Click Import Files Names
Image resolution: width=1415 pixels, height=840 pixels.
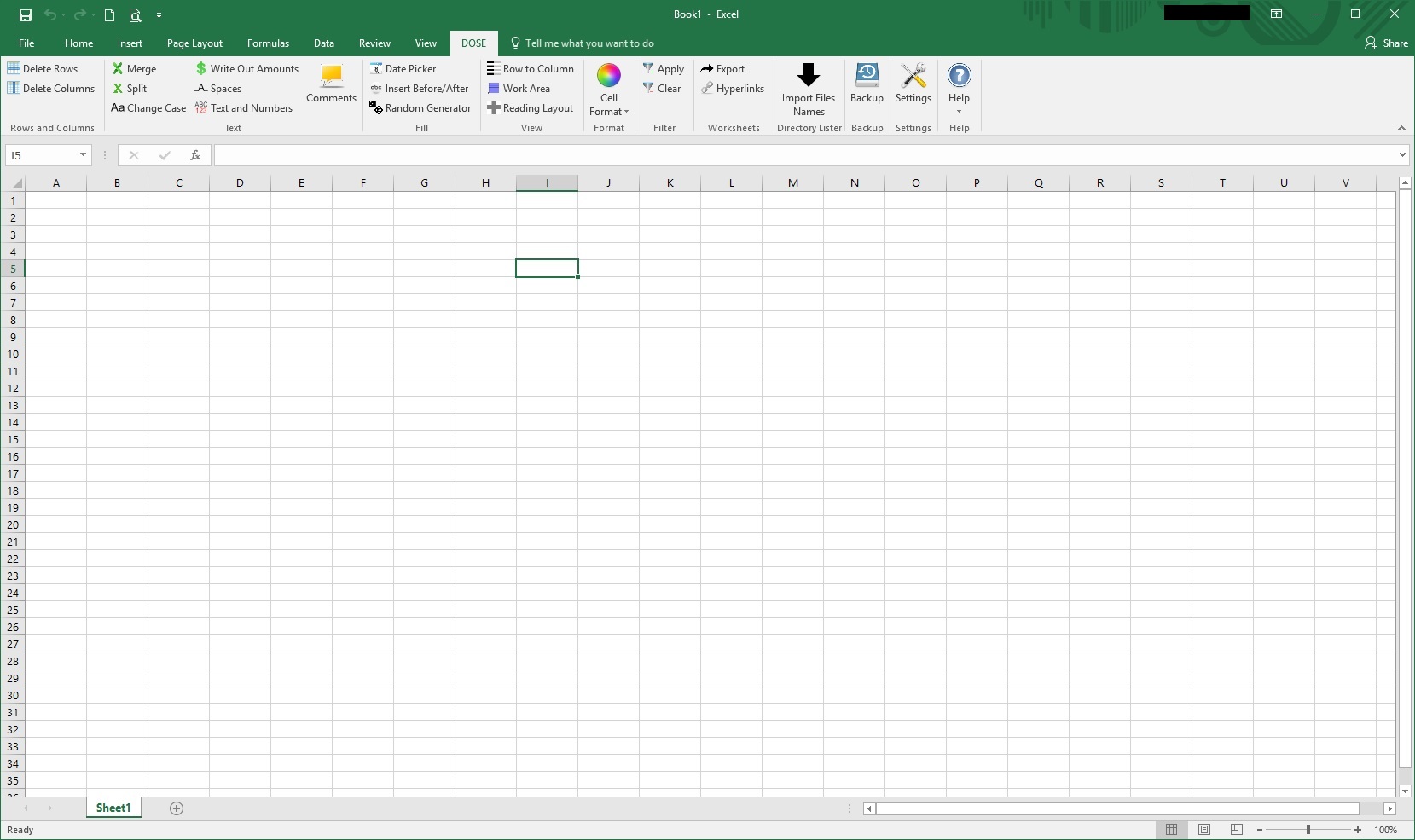[x=809, y=90]
